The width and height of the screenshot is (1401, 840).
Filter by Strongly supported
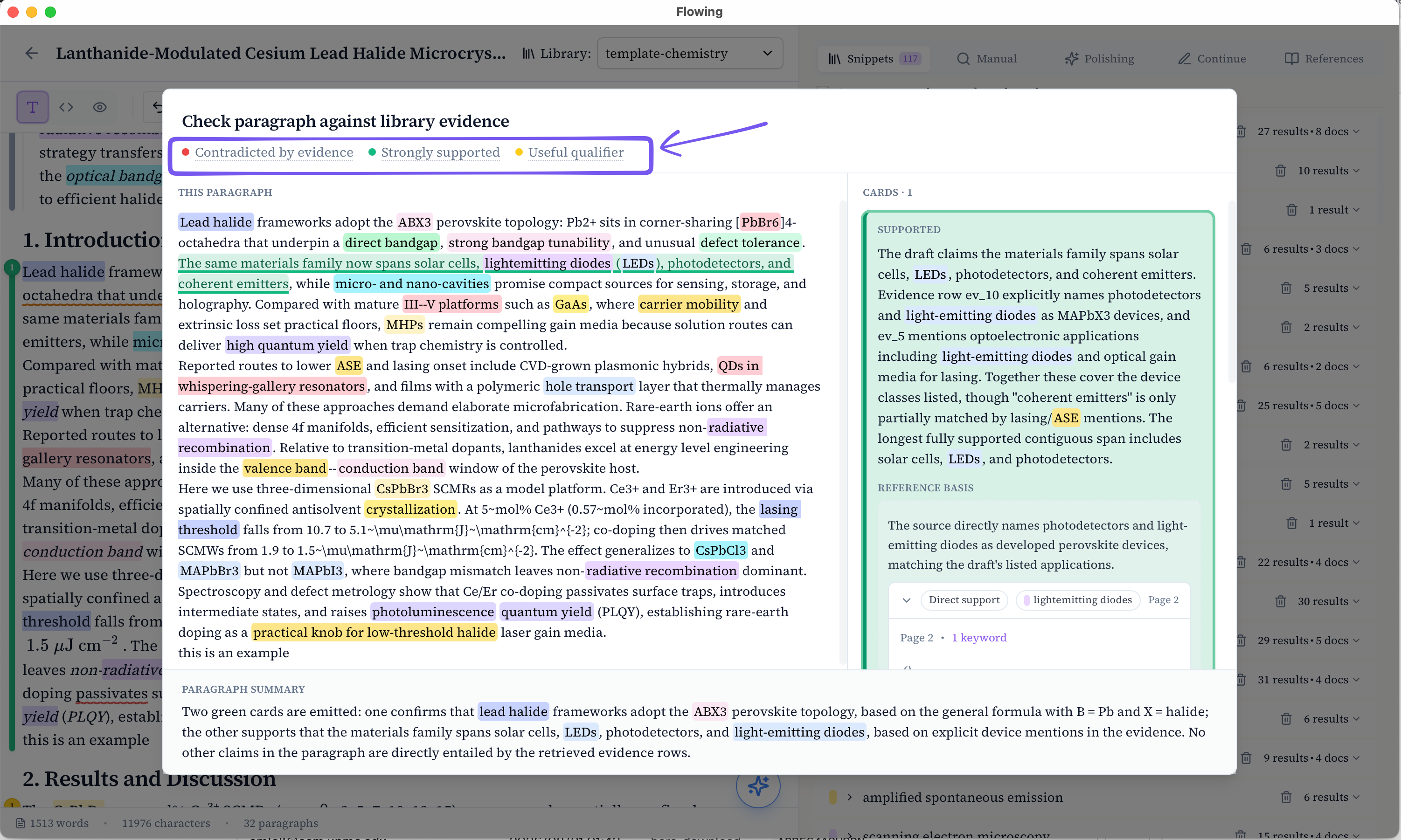click(434, 152)
